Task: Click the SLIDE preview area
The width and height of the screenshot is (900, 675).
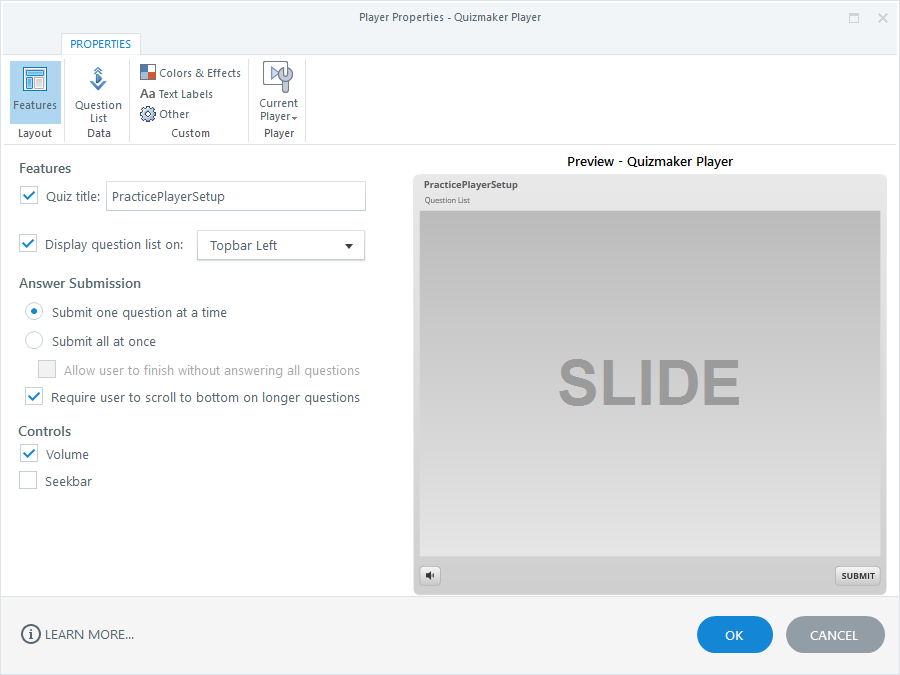Action: pos(650,383)
